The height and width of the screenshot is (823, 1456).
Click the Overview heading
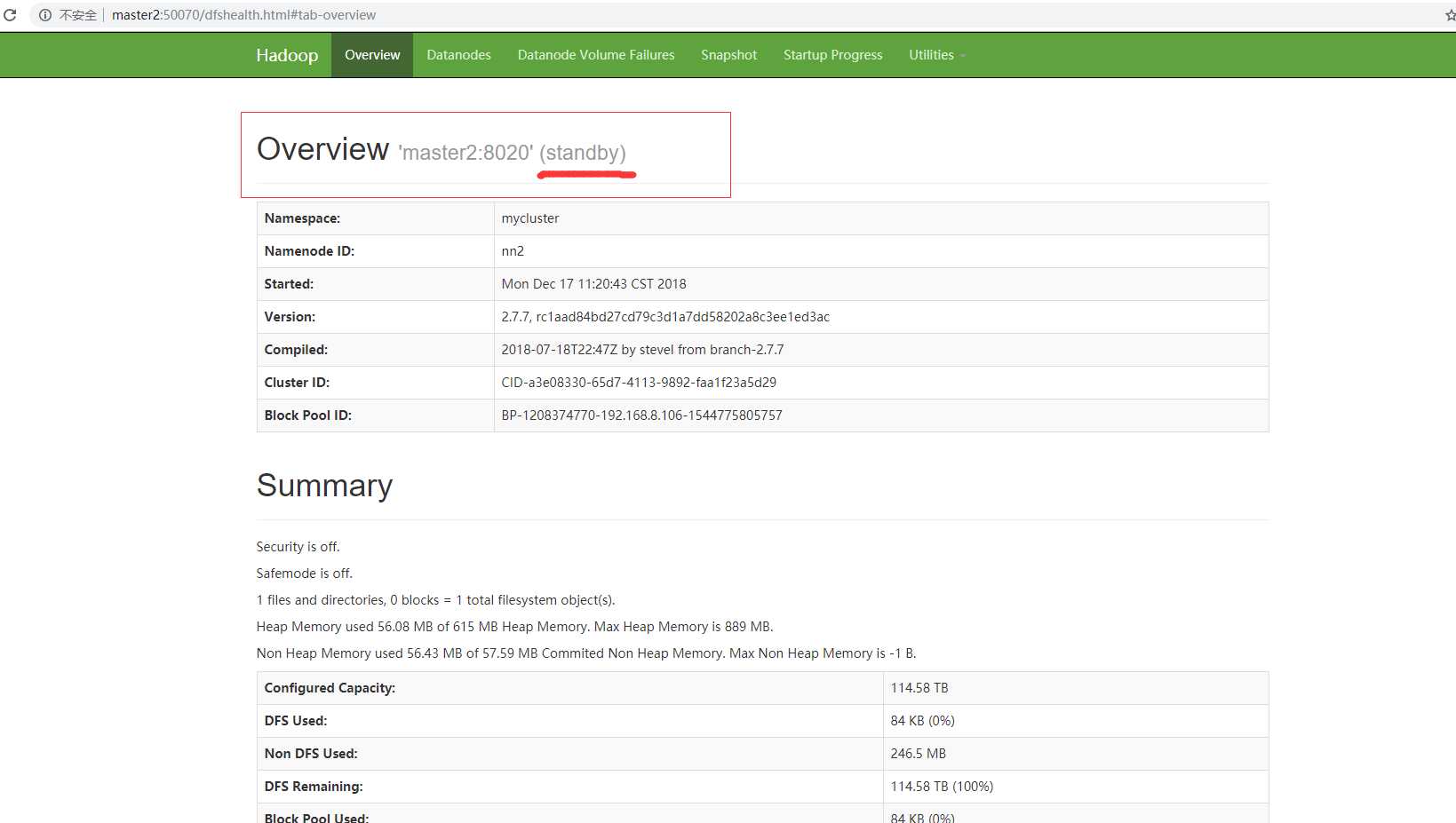click(323, 149)
